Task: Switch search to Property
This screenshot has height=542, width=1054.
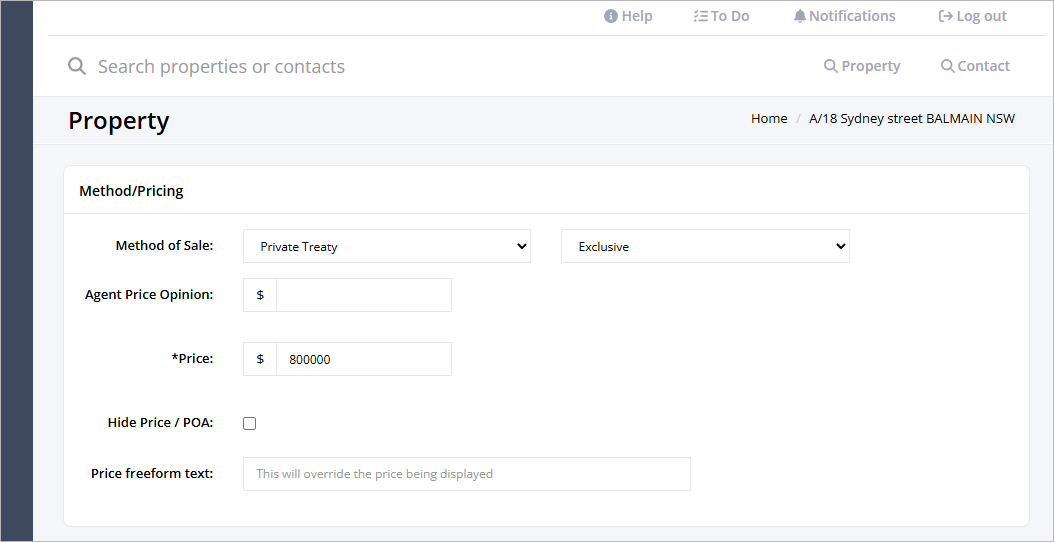Action: (862, 66)
